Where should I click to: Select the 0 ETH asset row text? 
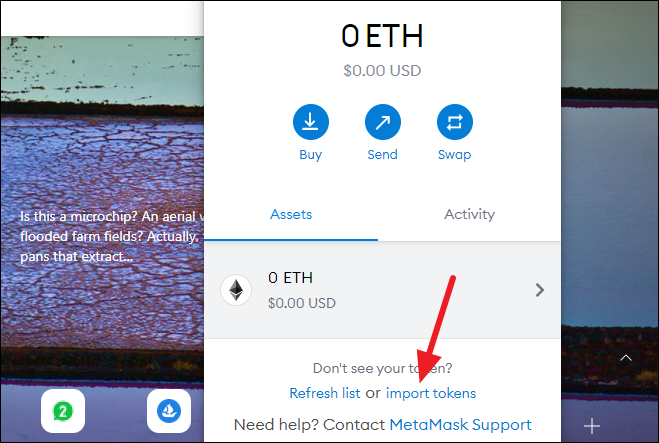tap(290, 278)
